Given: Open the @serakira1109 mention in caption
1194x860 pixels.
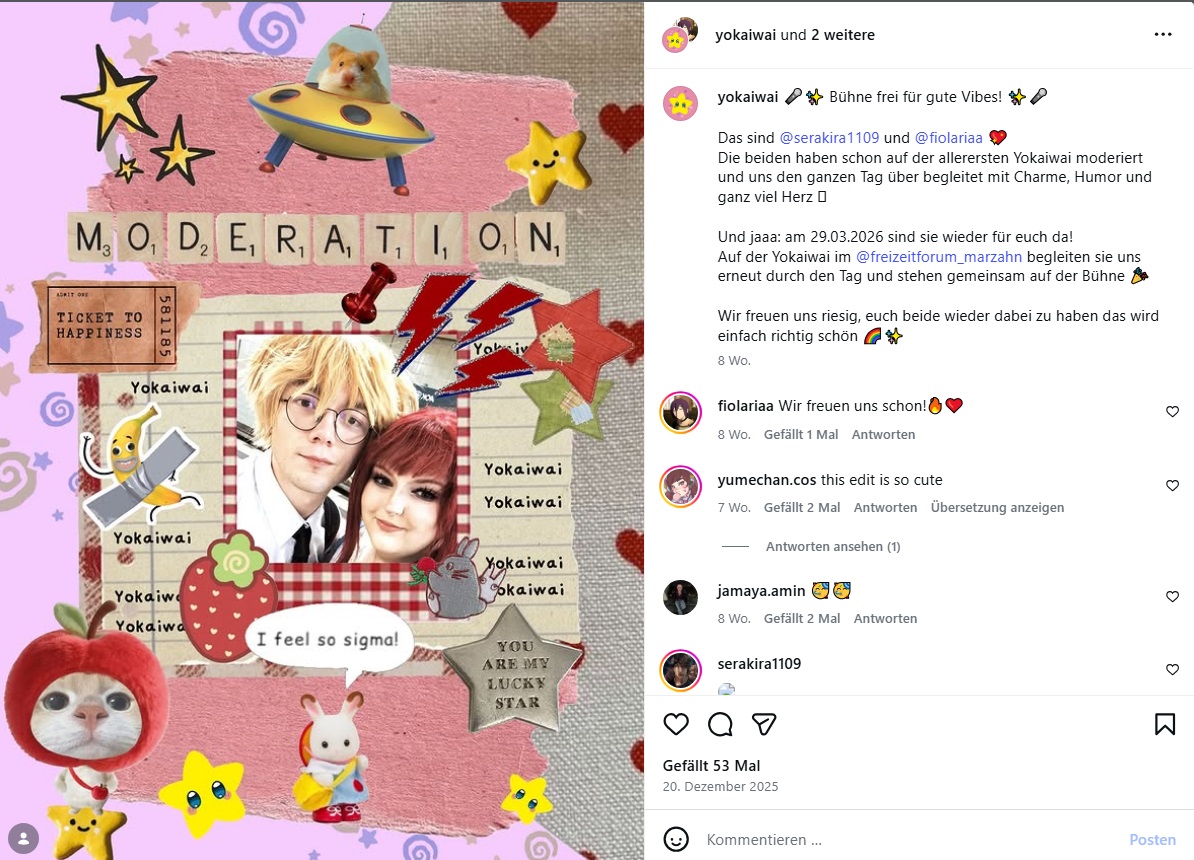Looking at the screenshot, I should pos(830,138).
